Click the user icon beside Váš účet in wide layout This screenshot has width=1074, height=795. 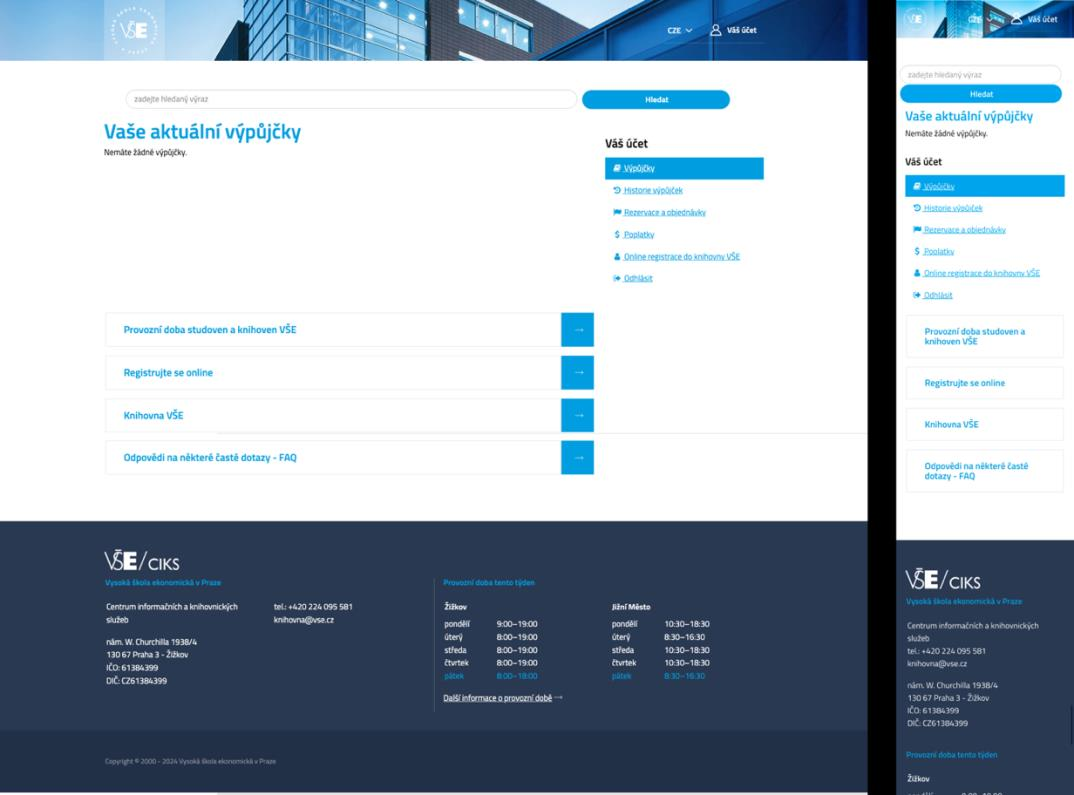click(x=715, y=30)
